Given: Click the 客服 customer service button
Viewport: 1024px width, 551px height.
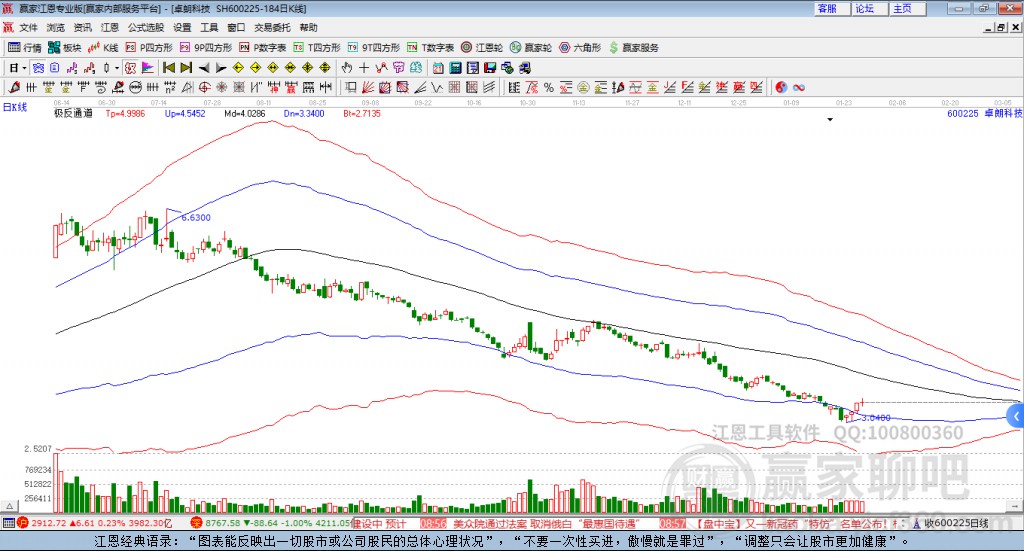Looking at the screenshot, I should click(x=831, y=8).
